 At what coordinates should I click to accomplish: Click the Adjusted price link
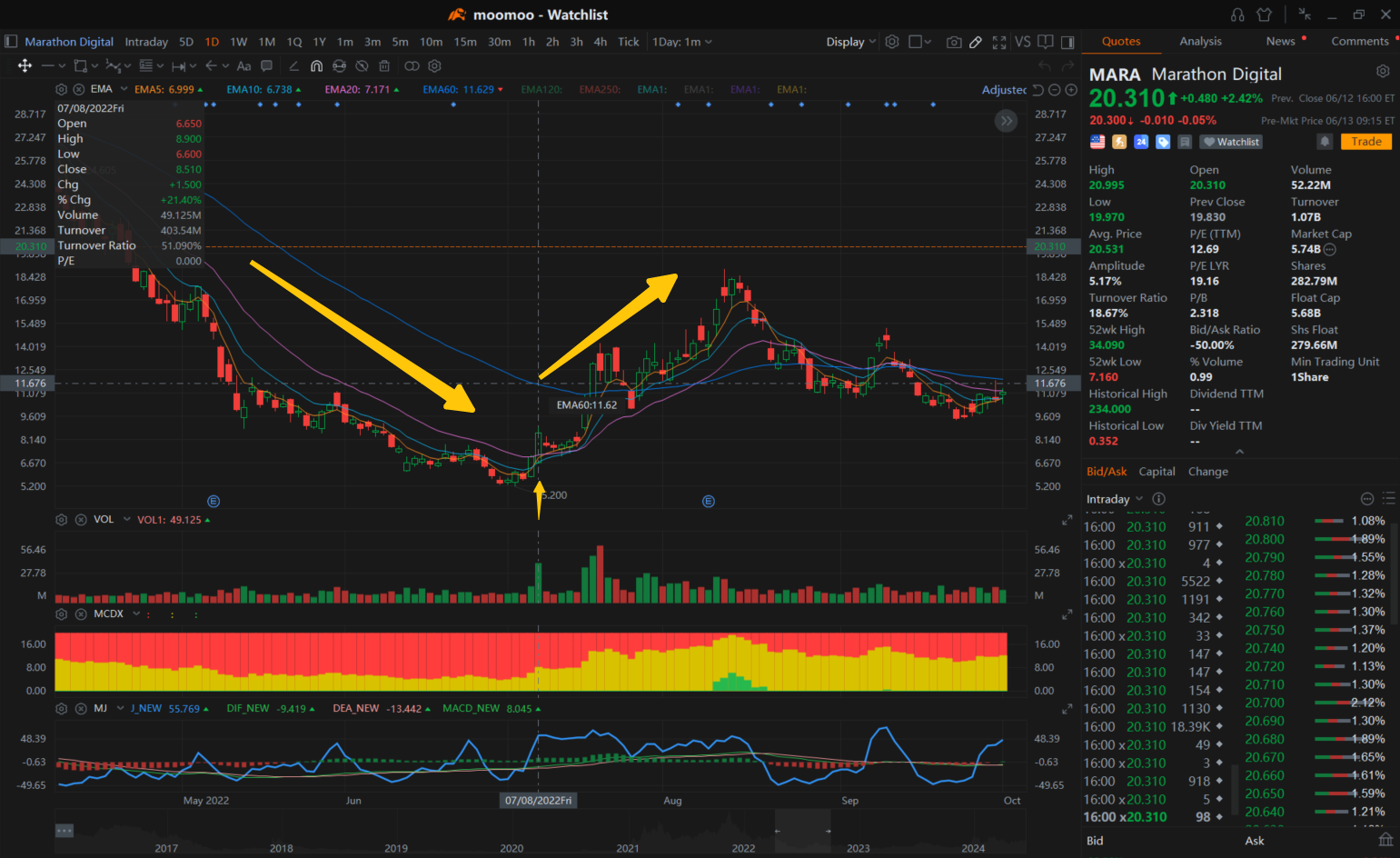(1004, 90)
